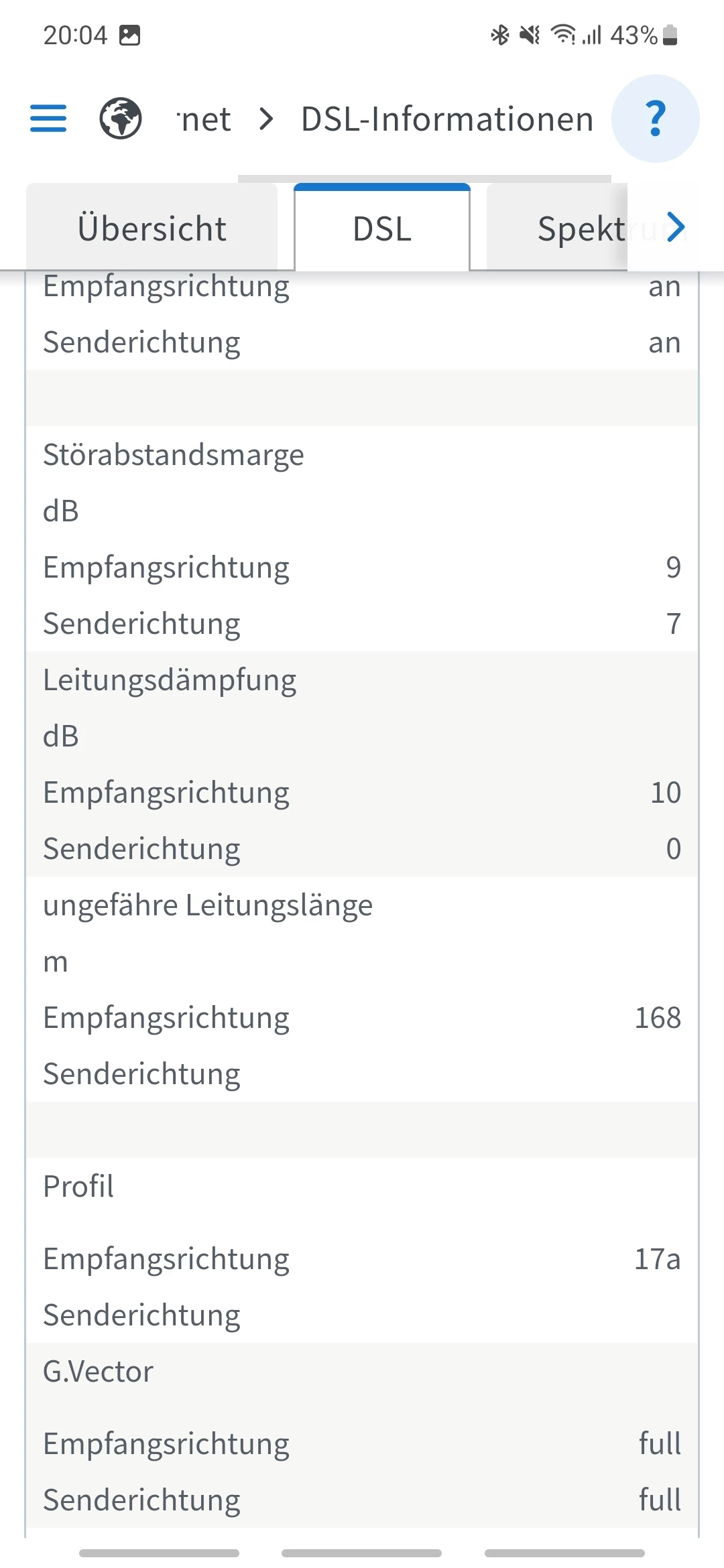The height and width of the screenshot is (1568, 724).
Task: Tap the Bluetooth status icon
Action: [500, 35]
